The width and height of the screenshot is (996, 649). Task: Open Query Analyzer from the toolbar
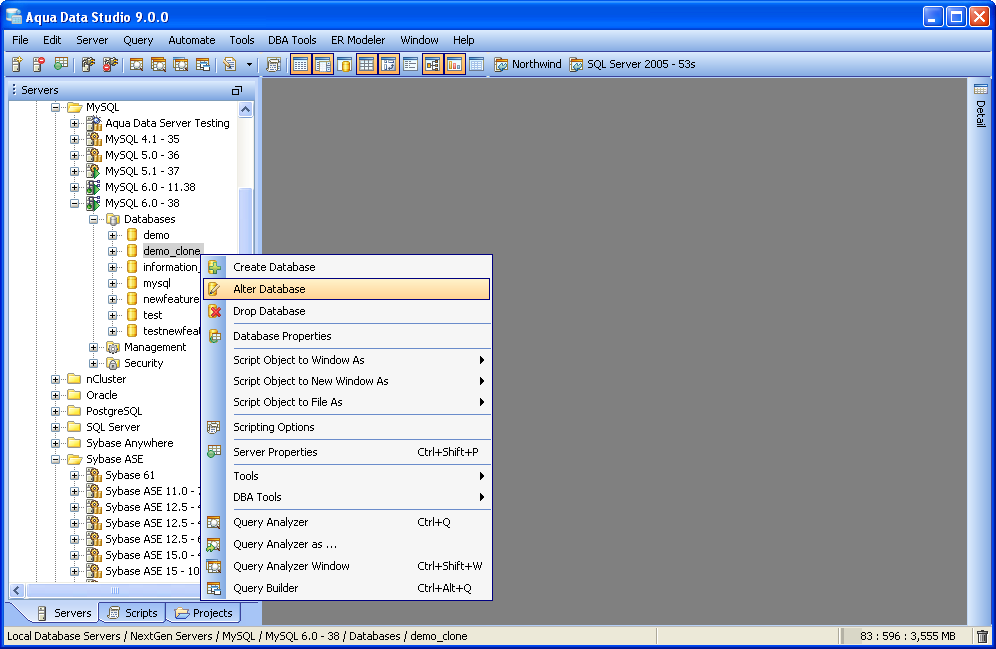136,64
